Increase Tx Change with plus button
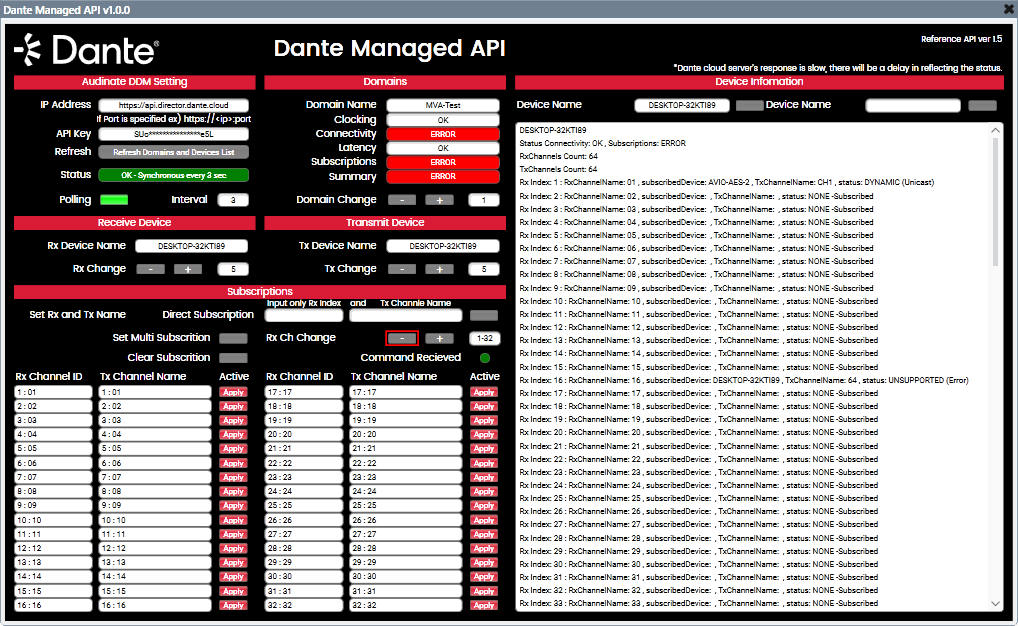This screenshot has width=1018, height=626. [x=440, y=269]
